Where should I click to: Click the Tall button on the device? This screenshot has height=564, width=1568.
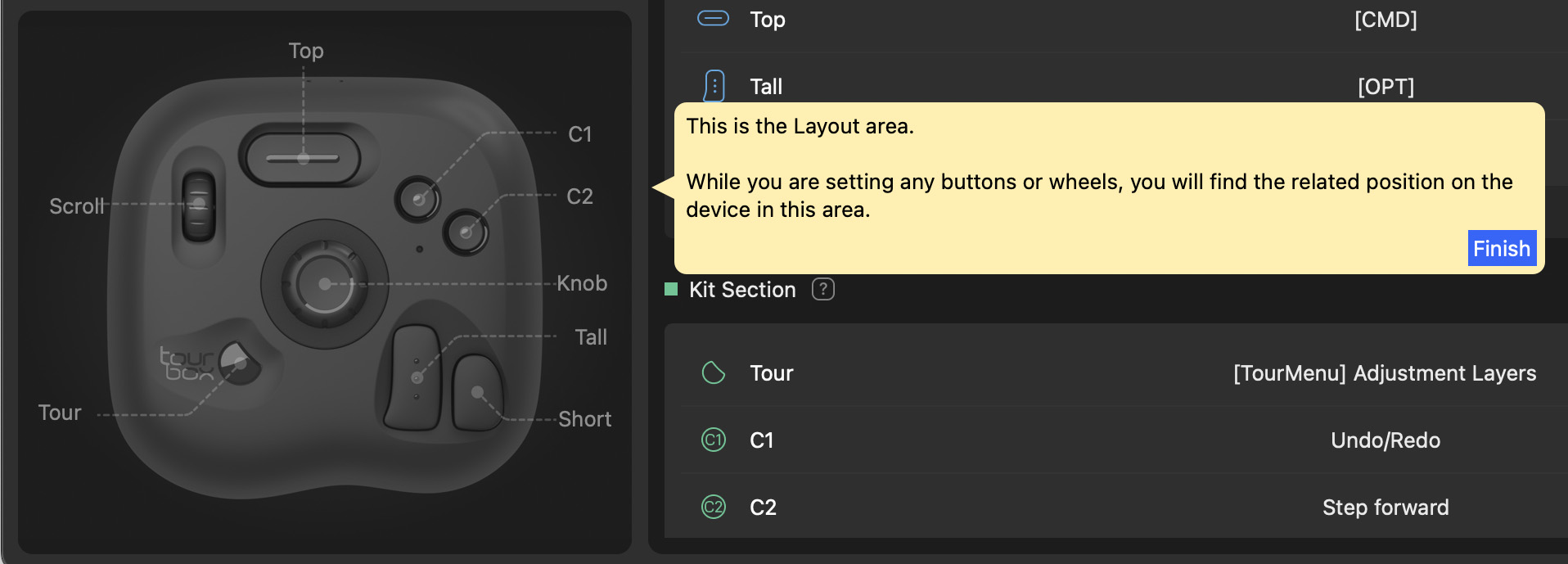click(x=416, y=377)
